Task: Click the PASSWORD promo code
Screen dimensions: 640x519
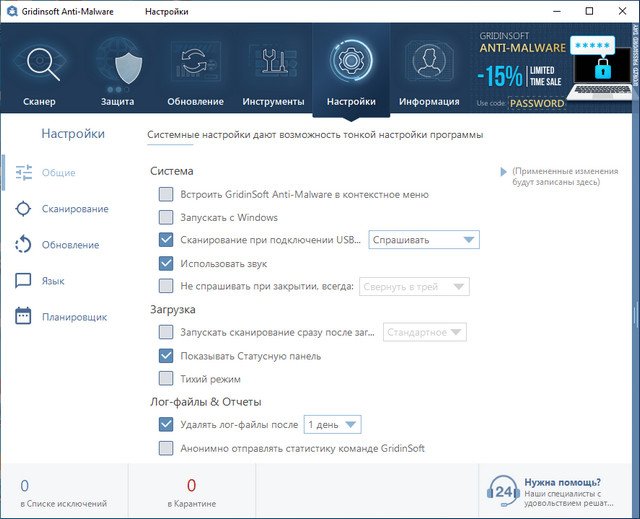Action: (537, 103)
